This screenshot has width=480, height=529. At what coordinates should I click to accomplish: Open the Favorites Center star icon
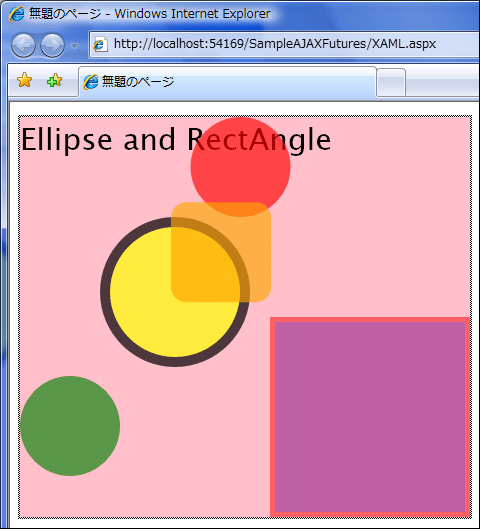pos(24,81)
